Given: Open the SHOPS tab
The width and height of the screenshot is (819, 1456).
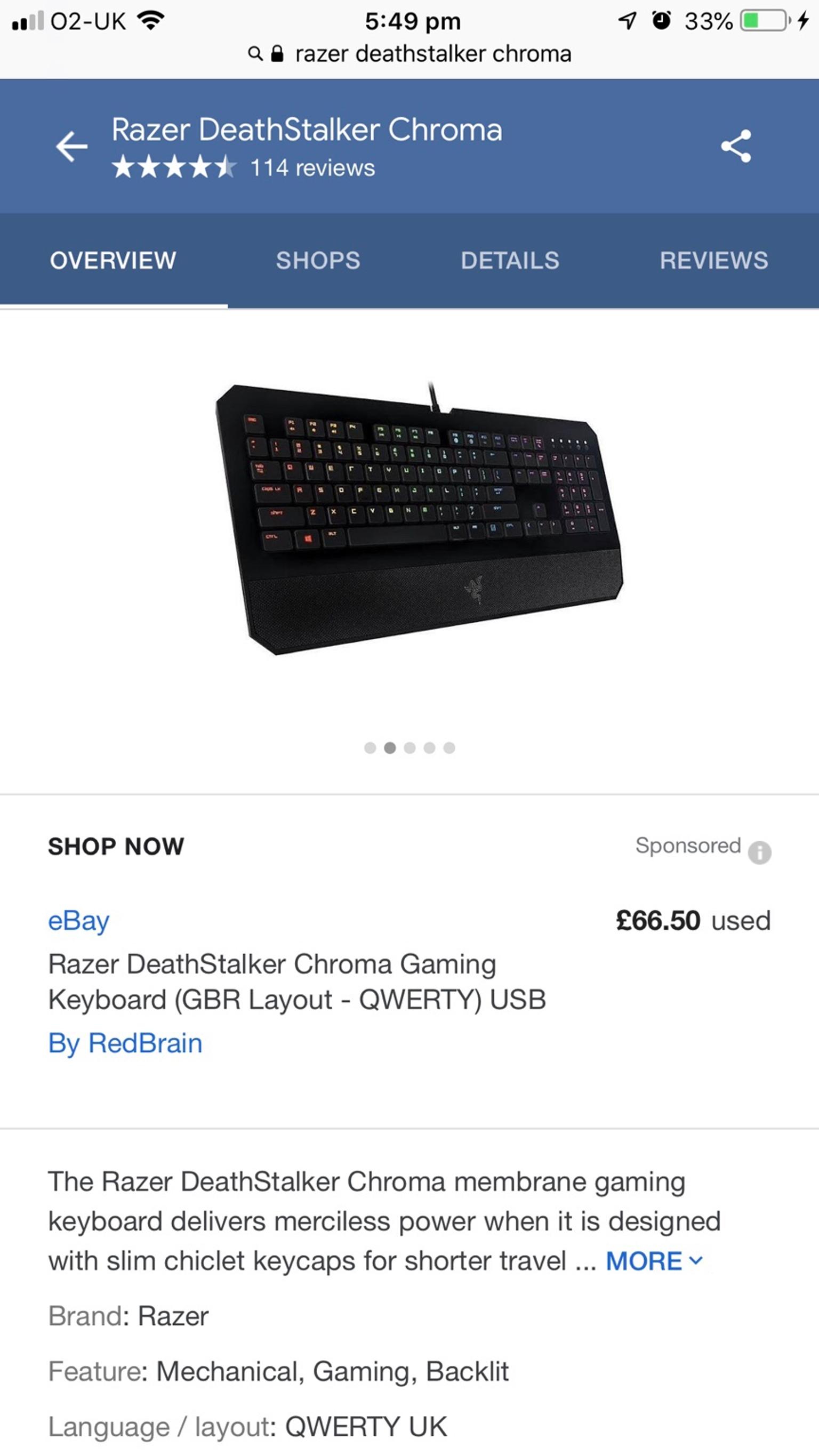Looking at the screenshot, I should 318,261.
